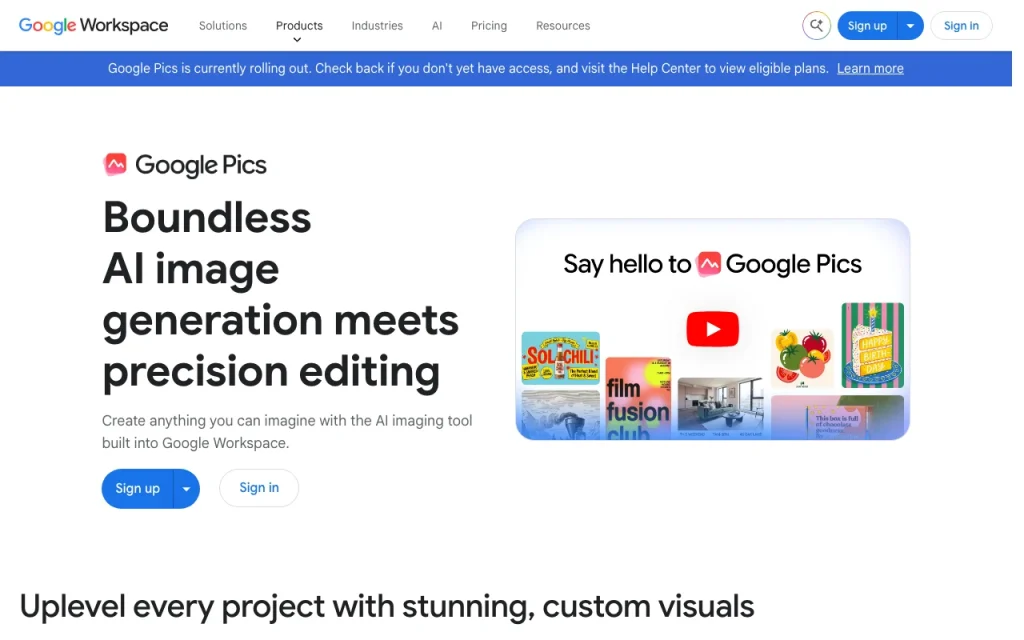Click the "Uplevel every project" heading
Screen dimensions: 1024x640
tap(387, 607)
